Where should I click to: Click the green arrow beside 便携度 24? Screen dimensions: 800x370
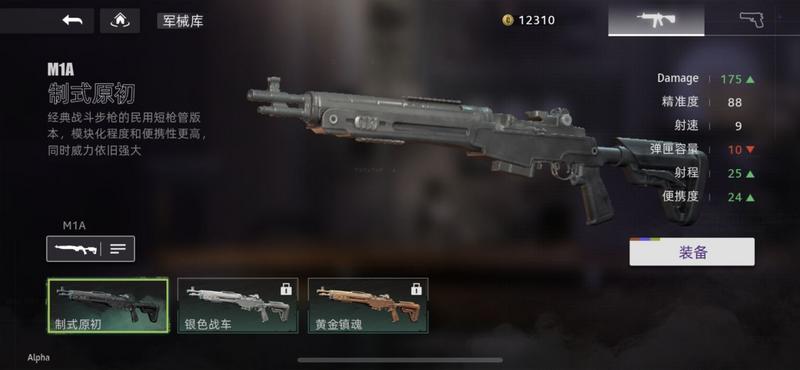pos(750,198)
